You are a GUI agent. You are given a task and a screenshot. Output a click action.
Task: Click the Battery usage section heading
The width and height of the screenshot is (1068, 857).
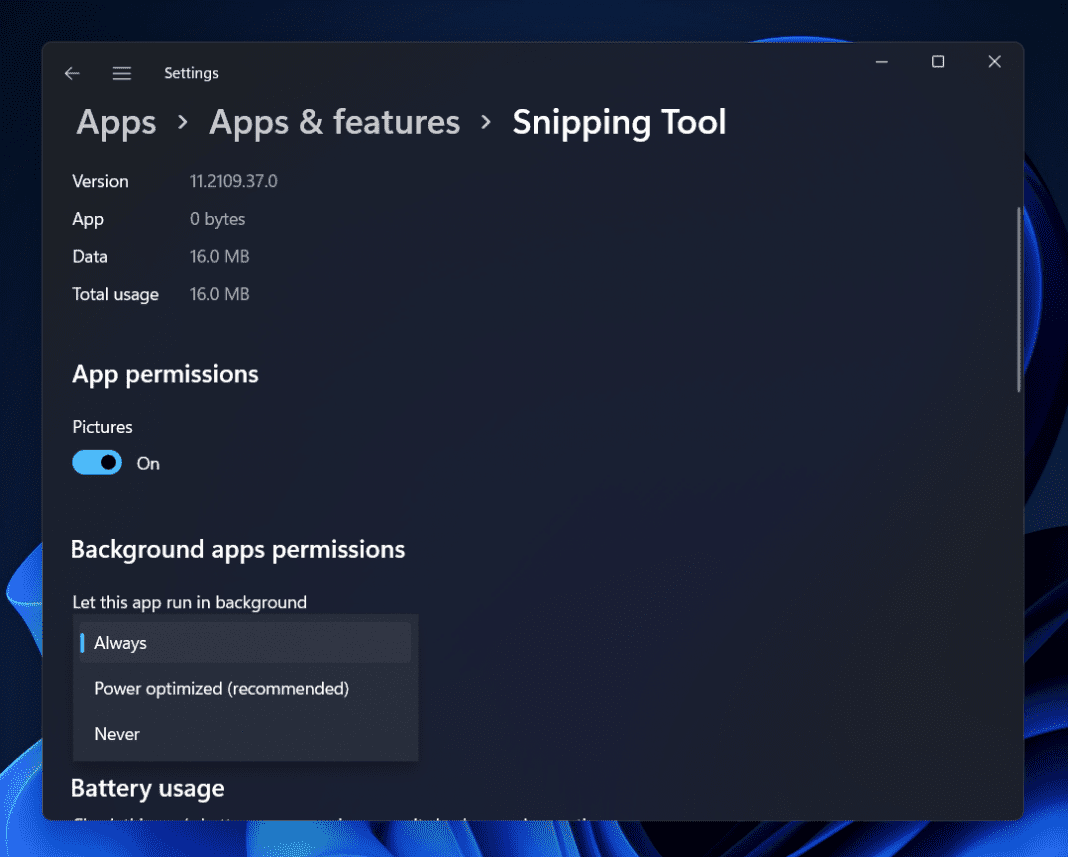[147, 788]
